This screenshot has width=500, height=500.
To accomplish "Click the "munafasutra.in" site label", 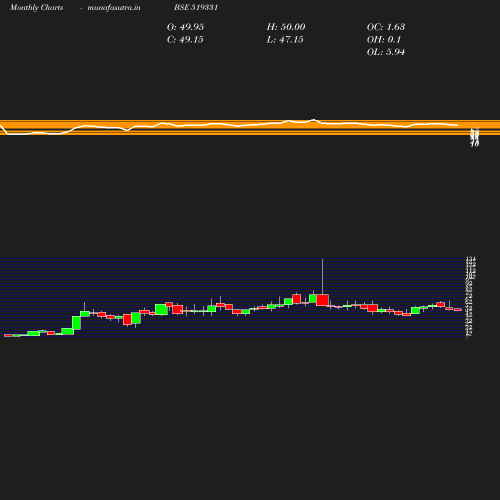I will coord(114,7).
